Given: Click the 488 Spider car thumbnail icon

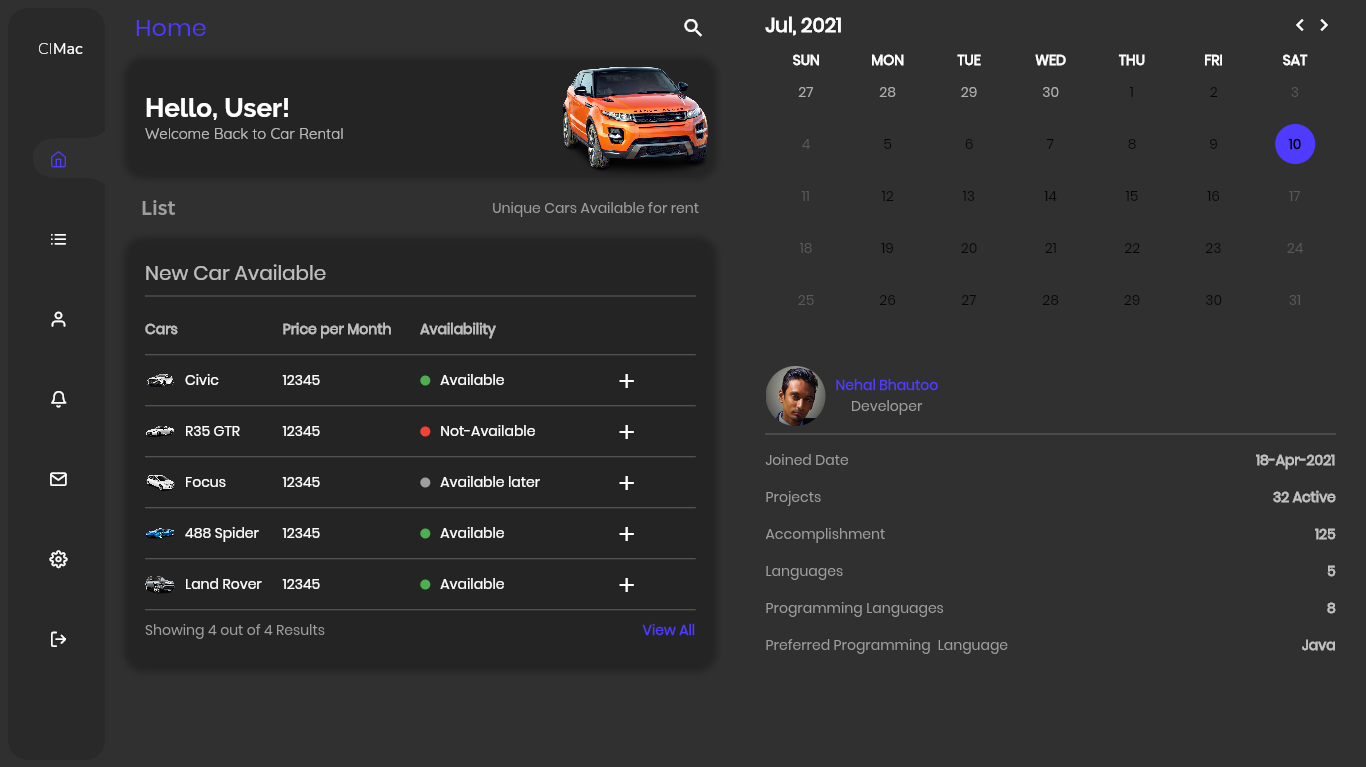Looking at the screenshot, I should coord(160,533).
